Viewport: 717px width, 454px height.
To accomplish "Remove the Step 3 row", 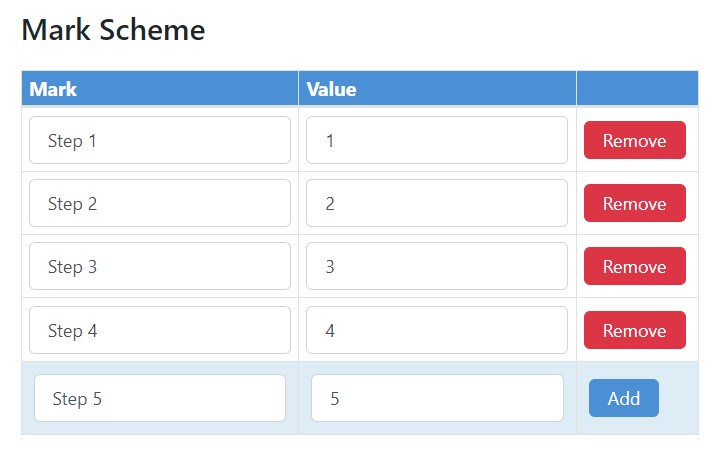I will 635,266.
